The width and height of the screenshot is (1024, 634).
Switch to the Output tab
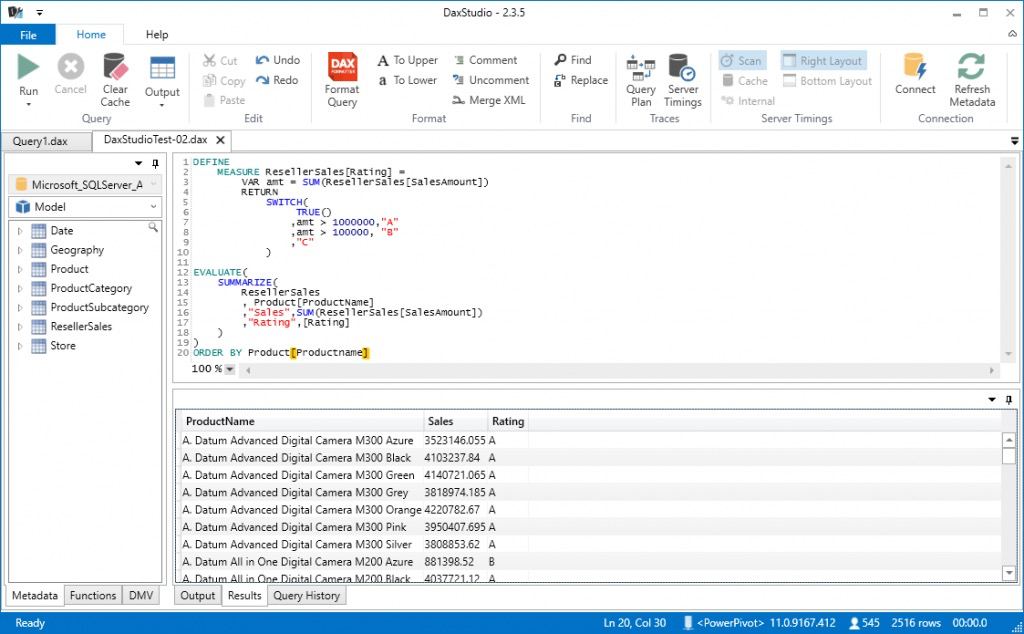tap(197, 595)
